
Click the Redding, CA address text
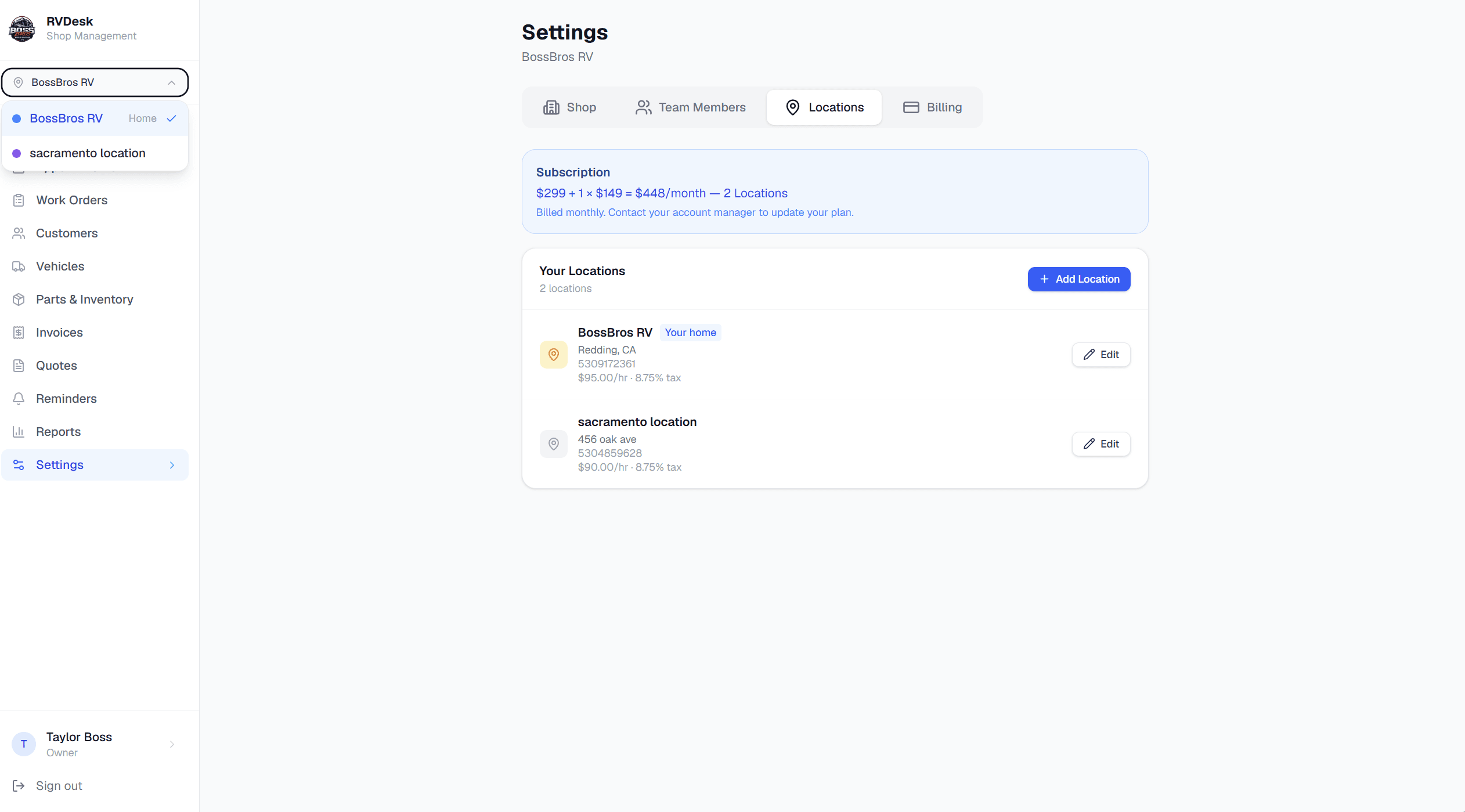pos(607,350)
